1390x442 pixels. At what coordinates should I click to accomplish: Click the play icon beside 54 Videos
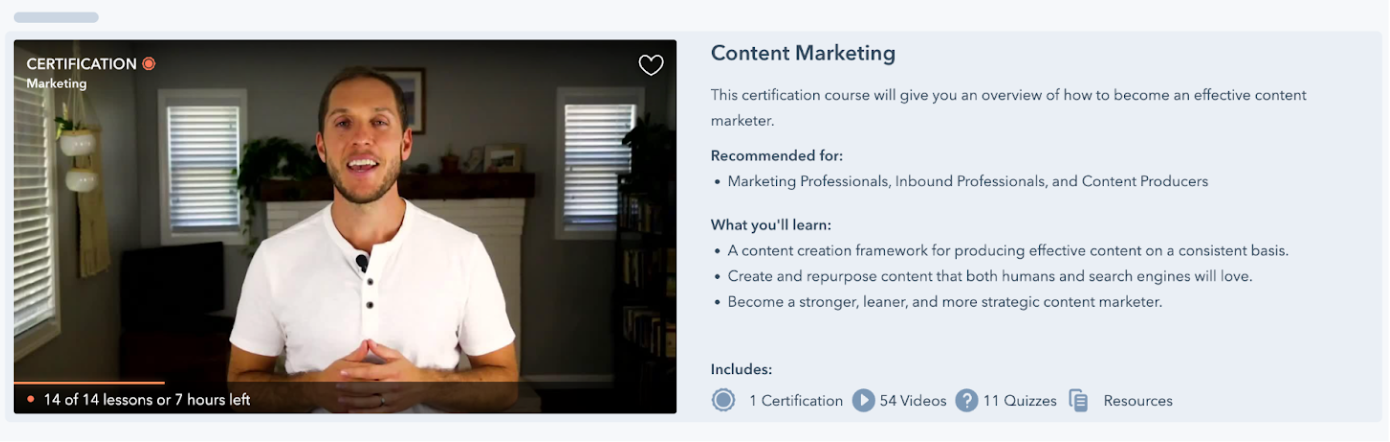(863, 400)
